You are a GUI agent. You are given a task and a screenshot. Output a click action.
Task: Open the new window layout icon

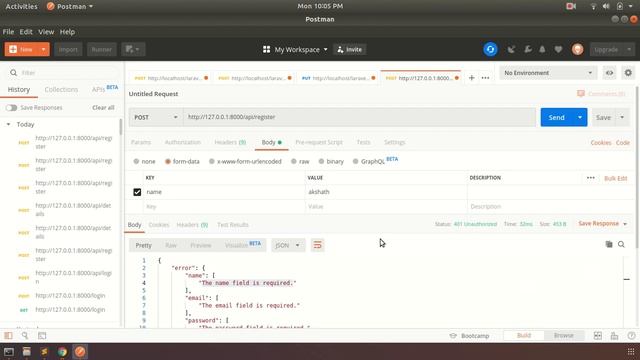[133, 49]
